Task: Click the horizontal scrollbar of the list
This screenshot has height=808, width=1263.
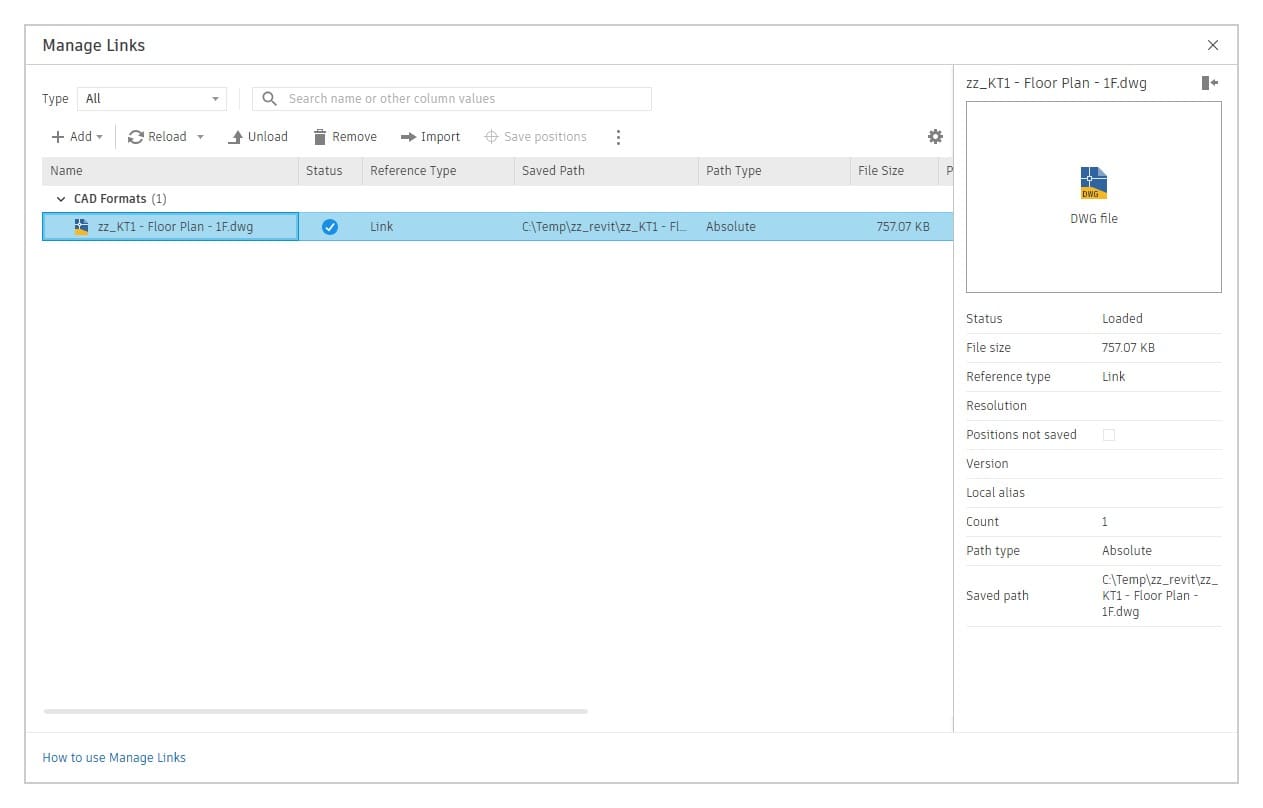Action: tap(315, 712)
